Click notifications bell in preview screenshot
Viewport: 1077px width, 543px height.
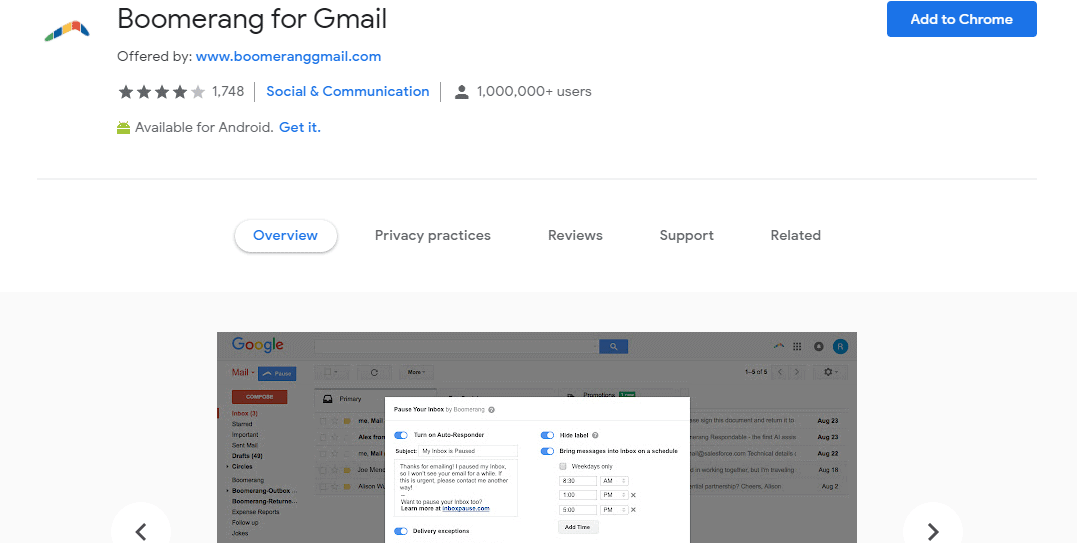[x=819, y=347]
